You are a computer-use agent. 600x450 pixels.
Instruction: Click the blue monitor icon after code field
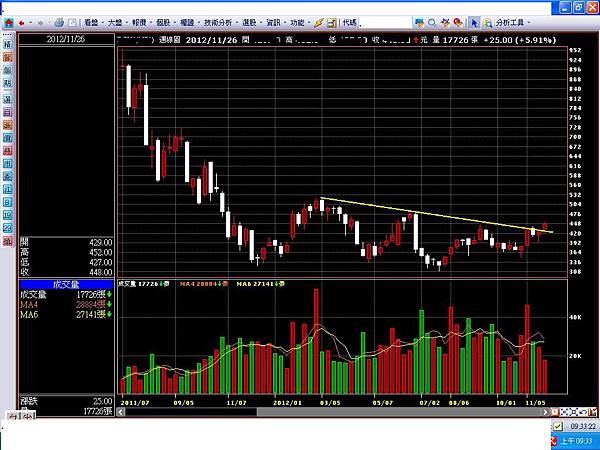pos(419,23)
